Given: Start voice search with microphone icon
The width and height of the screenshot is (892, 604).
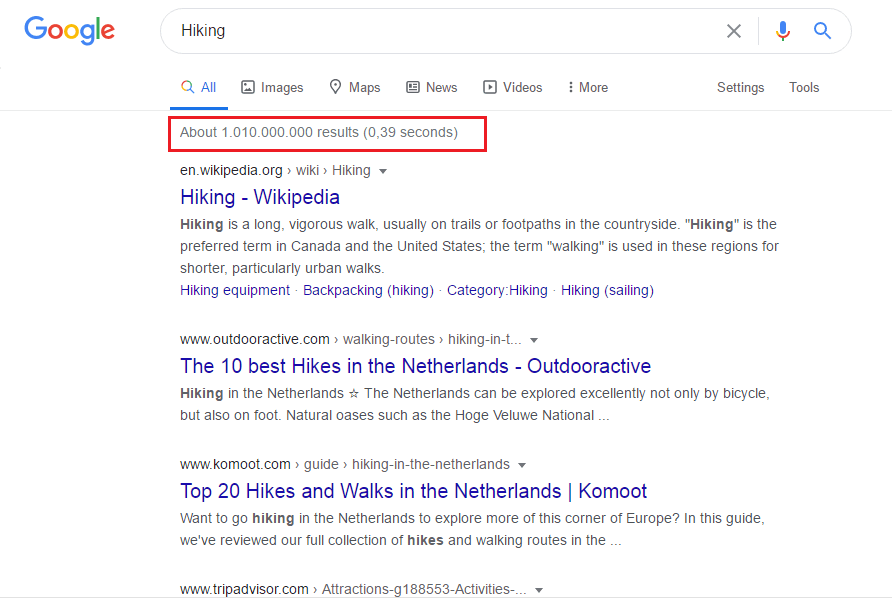Looking at the screenshot, I should pyautogui.click(x=783, y=31).
